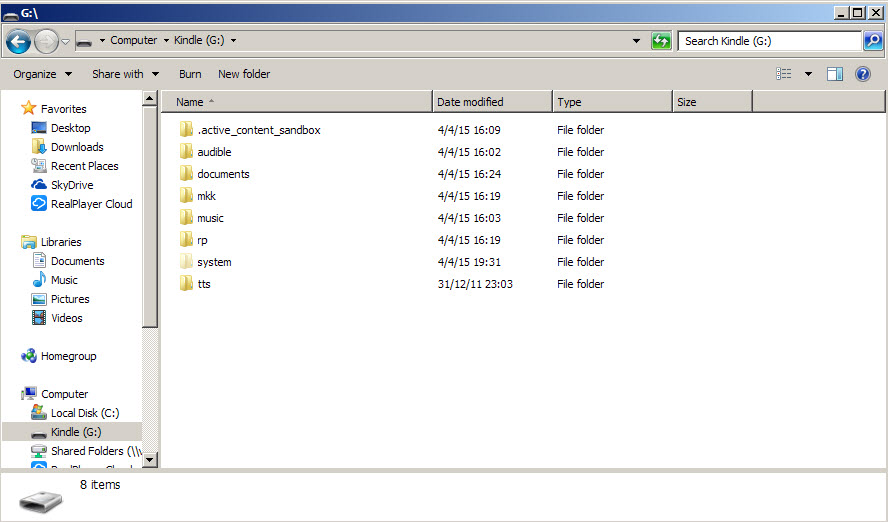Expand dropdown arrow before Computer breadcrumb
This screenshot has width=888, height=522.
(x=103, y=41)
